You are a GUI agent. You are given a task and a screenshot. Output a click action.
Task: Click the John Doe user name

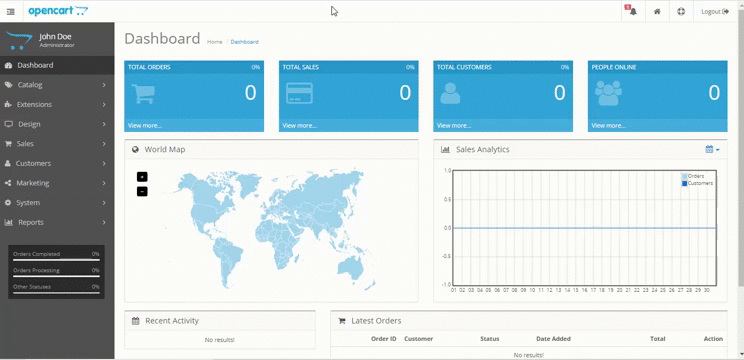pos(55,37)
